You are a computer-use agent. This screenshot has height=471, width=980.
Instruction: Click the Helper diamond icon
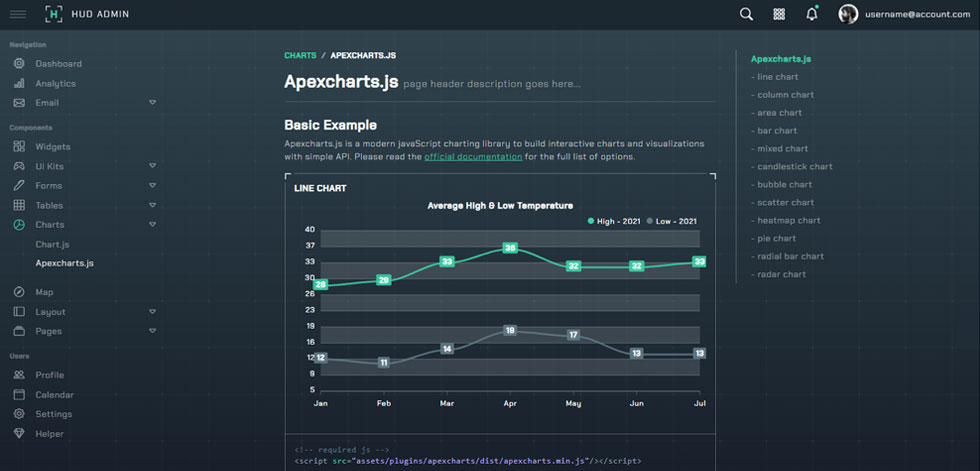coord(19,433)
